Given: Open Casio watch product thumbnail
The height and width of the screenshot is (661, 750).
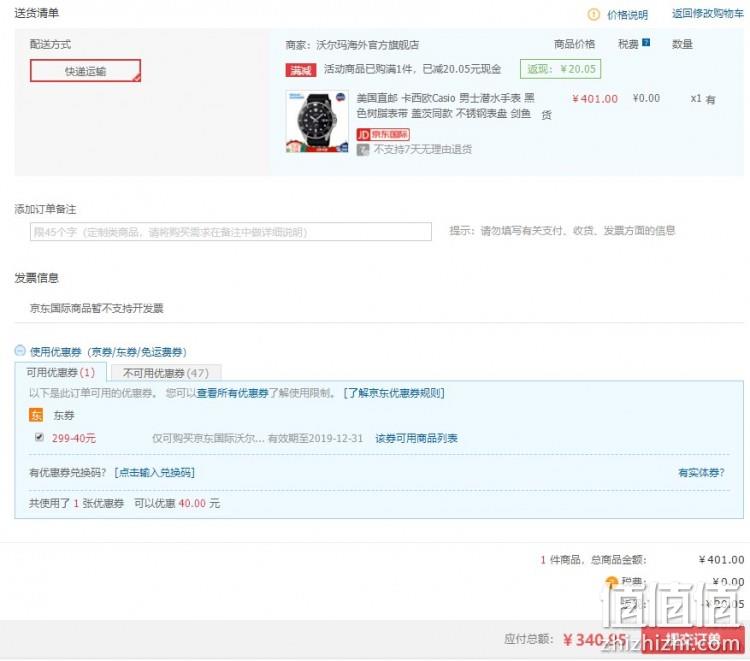Looking at the screenshot, I should (x=317, y=121).
